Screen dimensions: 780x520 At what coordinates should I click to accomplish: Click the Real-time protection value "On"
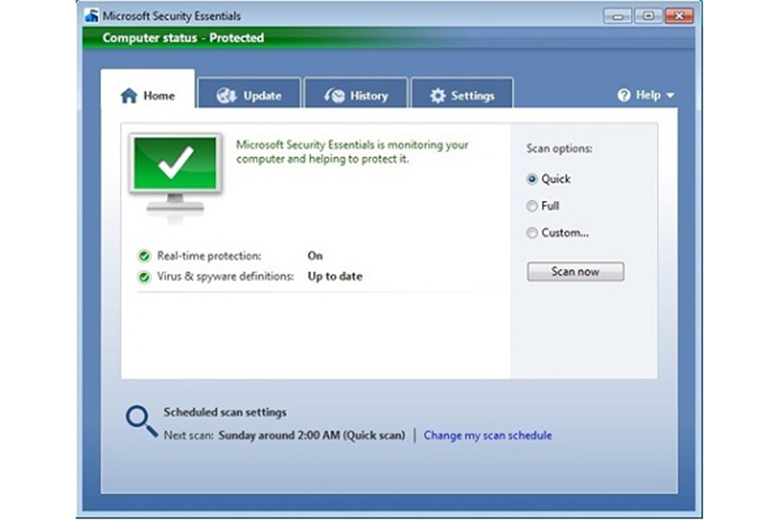pyautogui.click(x=315, y=256)
